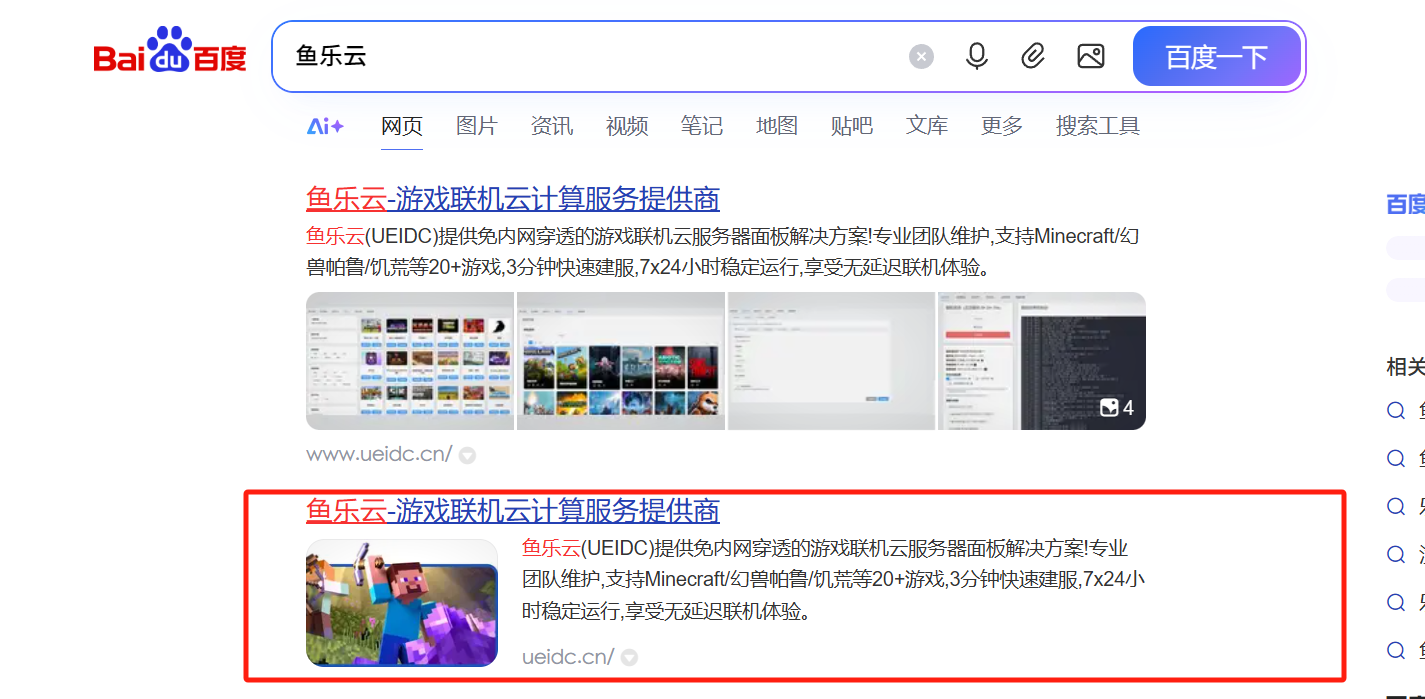Open first screenshot thumbnail showing game grid
Image resolution: width=1425 pixels, height=699 pixels.
(410, 361)
